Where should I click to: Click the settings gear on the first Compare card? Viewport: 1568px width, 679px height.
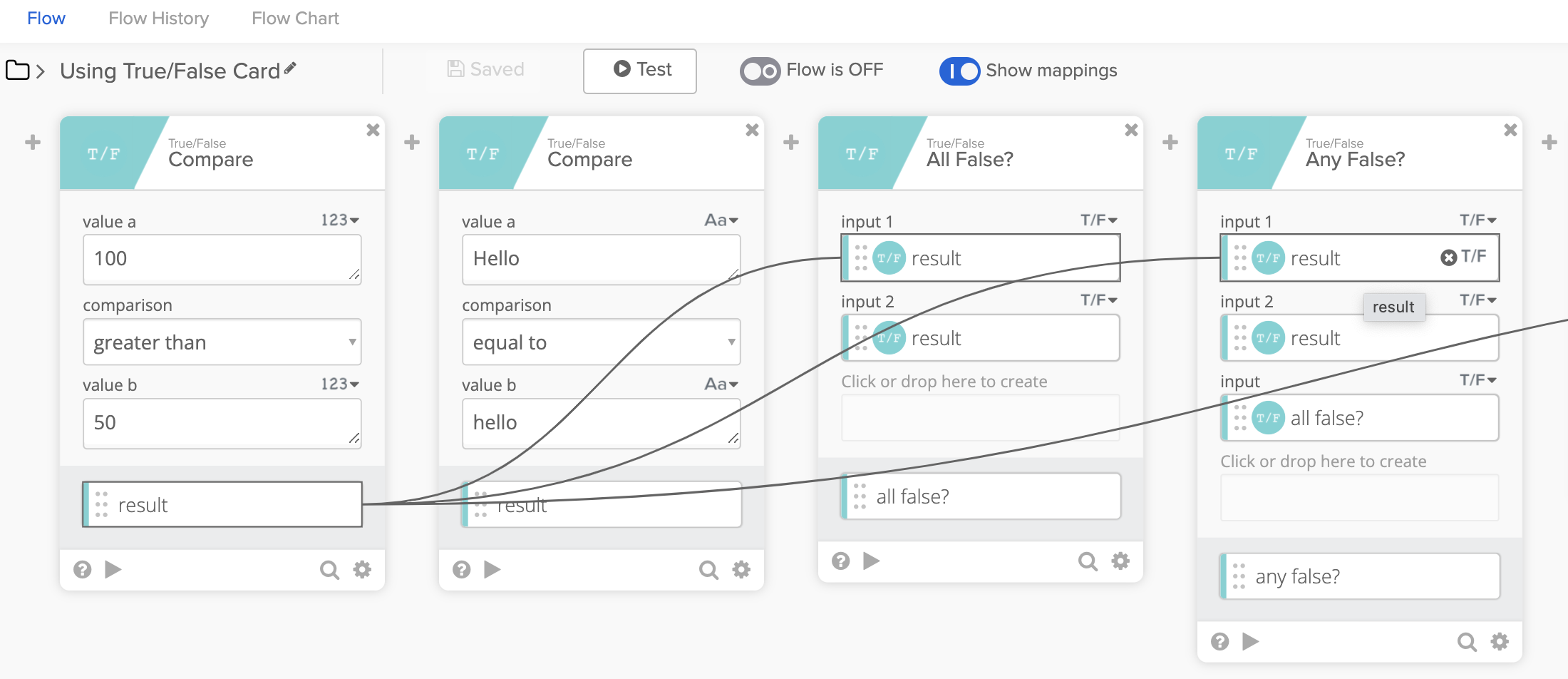pos(362,569)
